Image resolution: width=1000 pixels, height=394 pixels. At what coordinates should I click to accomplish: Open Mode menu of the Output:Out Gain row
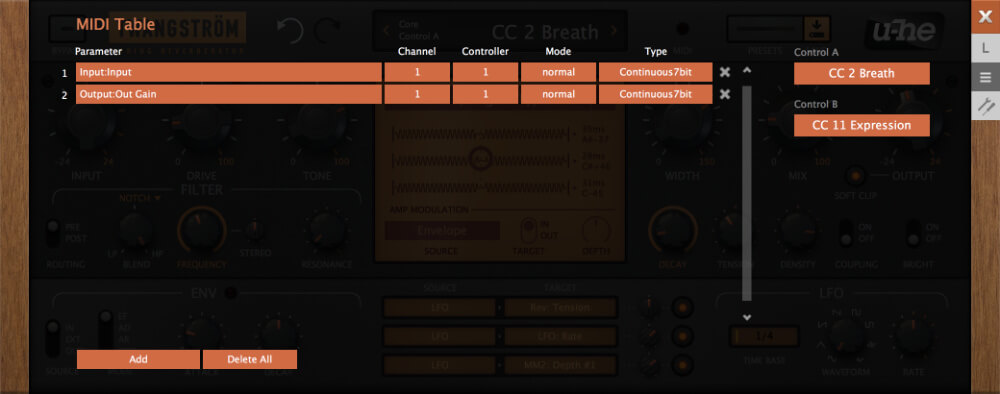559,94
